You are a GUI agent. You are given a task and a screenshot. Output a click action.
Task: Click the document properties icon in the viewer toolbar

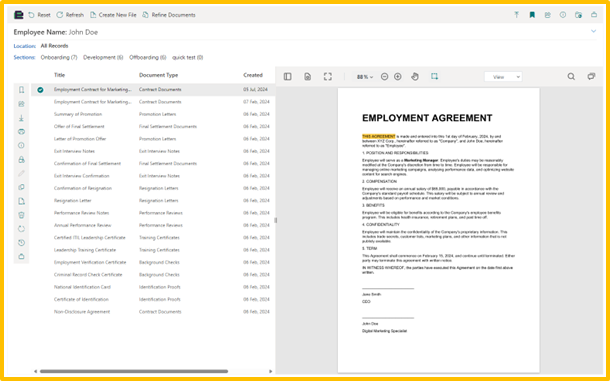point(307,77)
